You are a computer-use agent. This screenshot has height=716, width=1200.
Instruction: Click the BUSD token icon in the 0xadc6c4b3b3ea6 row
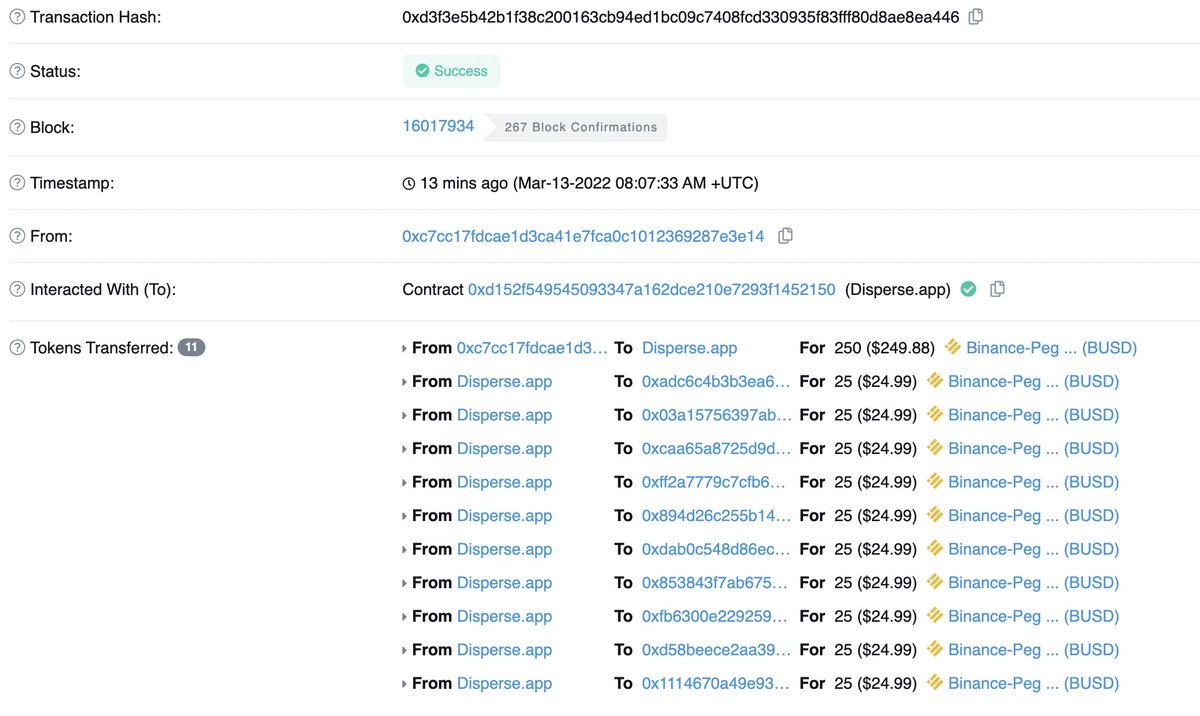[x=935, y=381]
